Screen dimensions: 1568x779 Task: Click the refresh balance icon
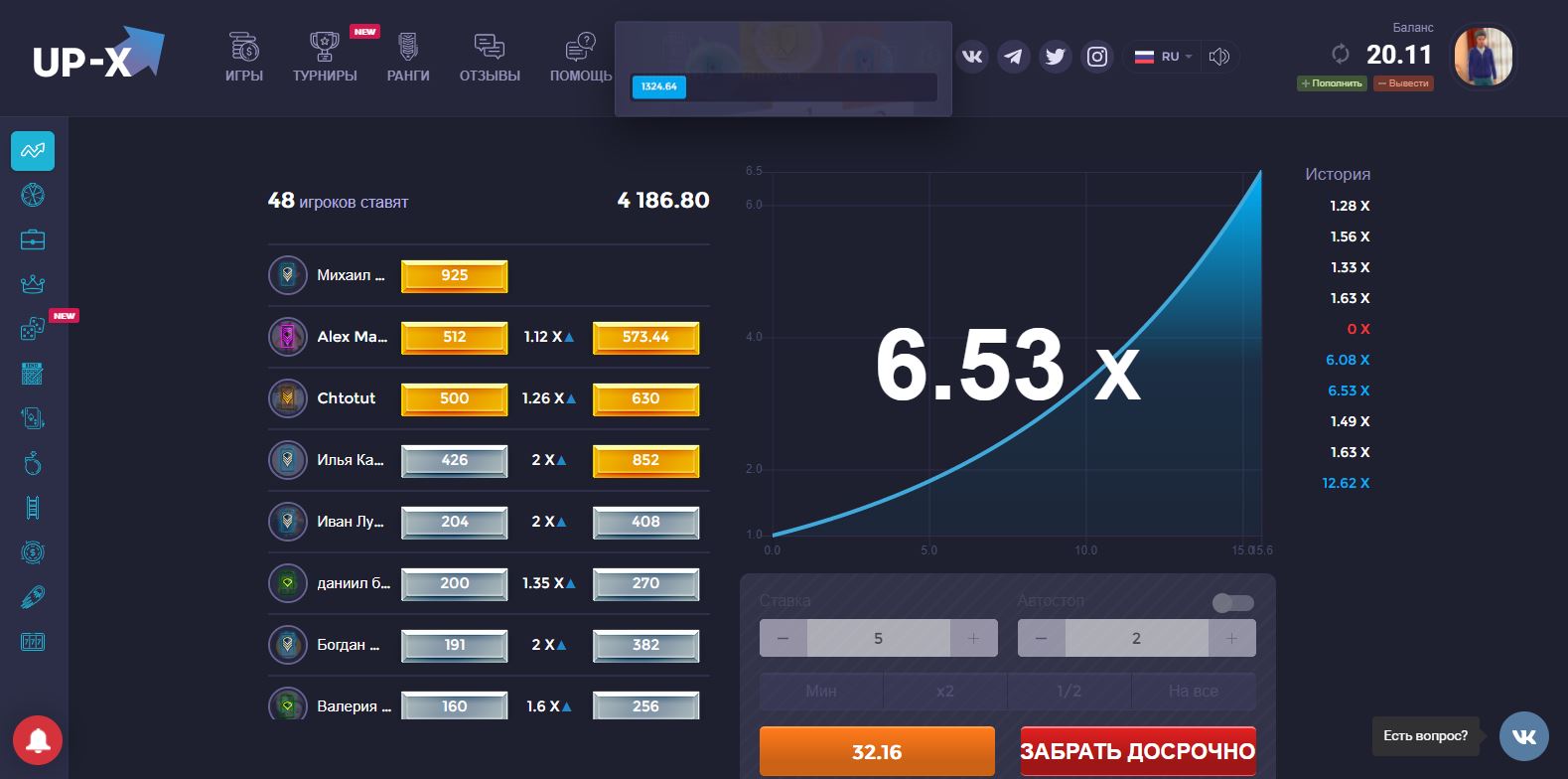pyautogui.click(x=1341, y=54)
